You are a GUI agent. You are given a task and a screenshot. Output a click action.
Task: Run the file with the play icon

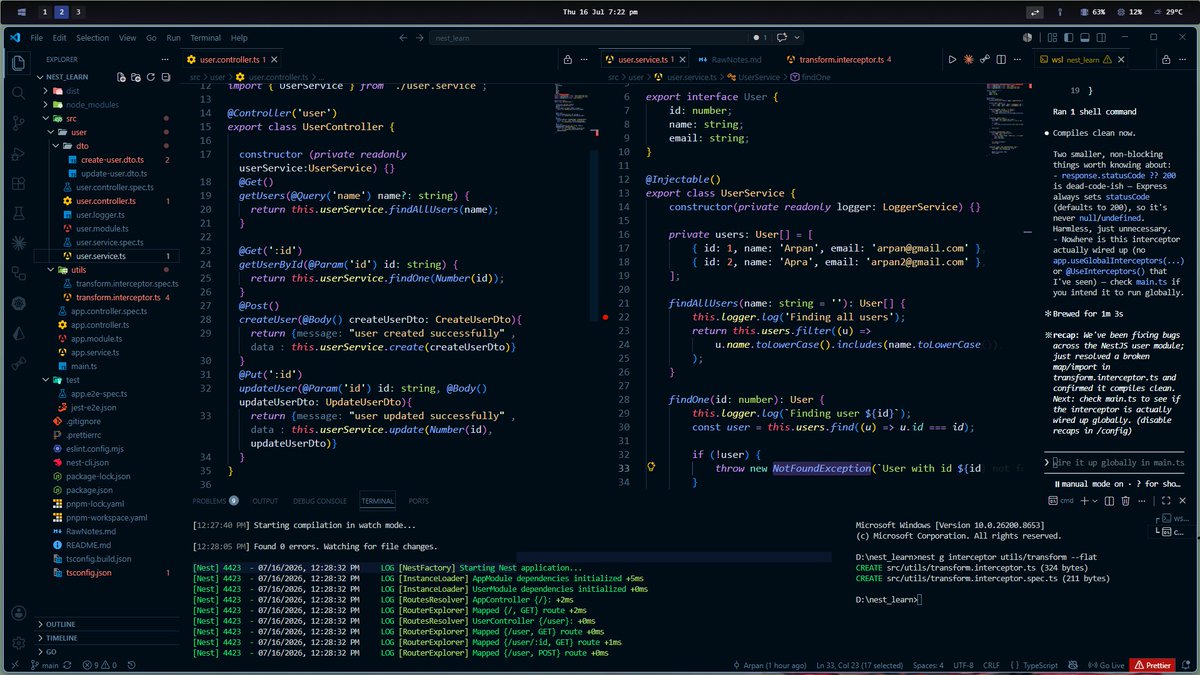pyautogui.click(x=952, y=60)
